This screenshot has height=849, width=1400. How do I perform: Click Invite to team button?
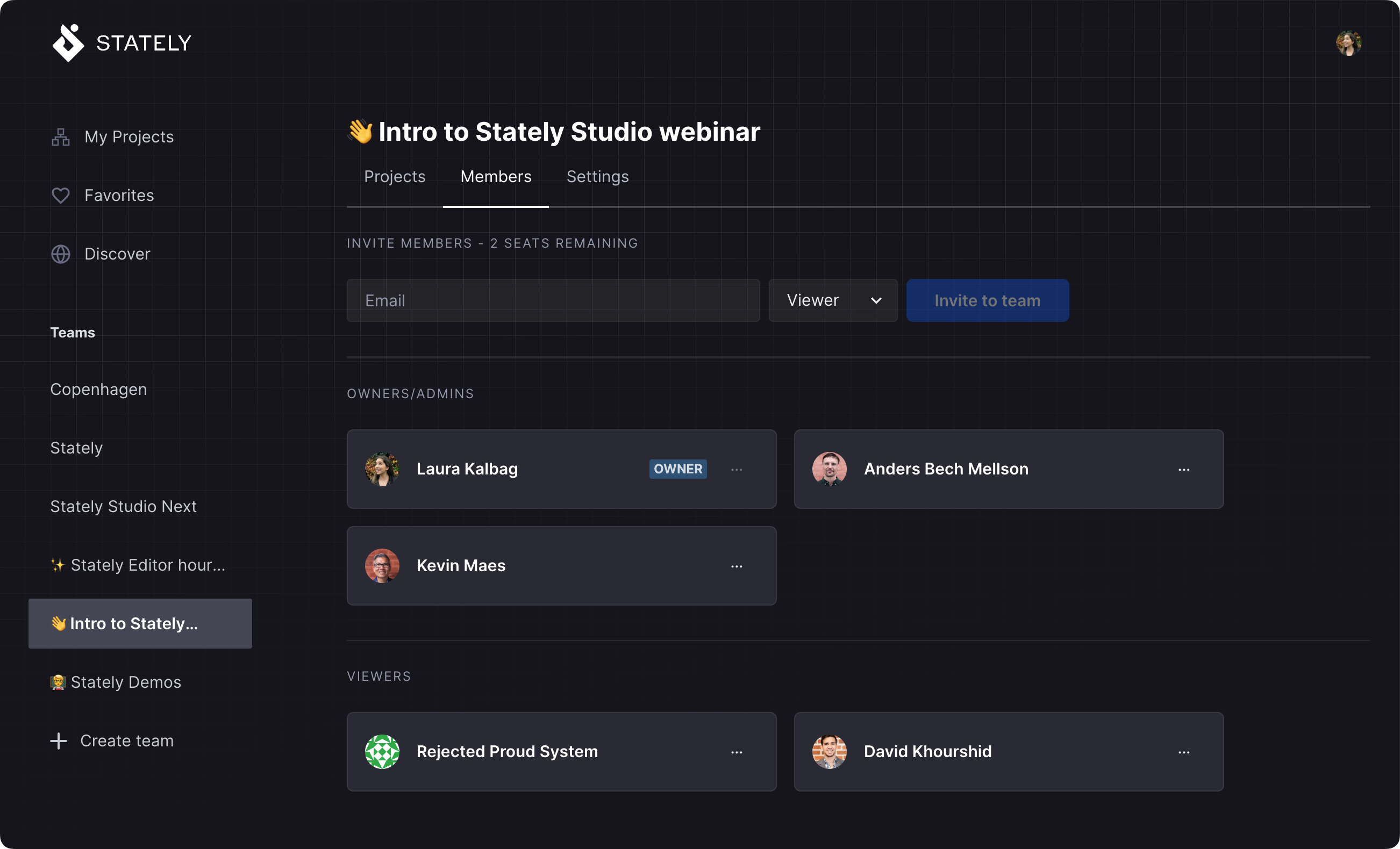coord(988,300)
